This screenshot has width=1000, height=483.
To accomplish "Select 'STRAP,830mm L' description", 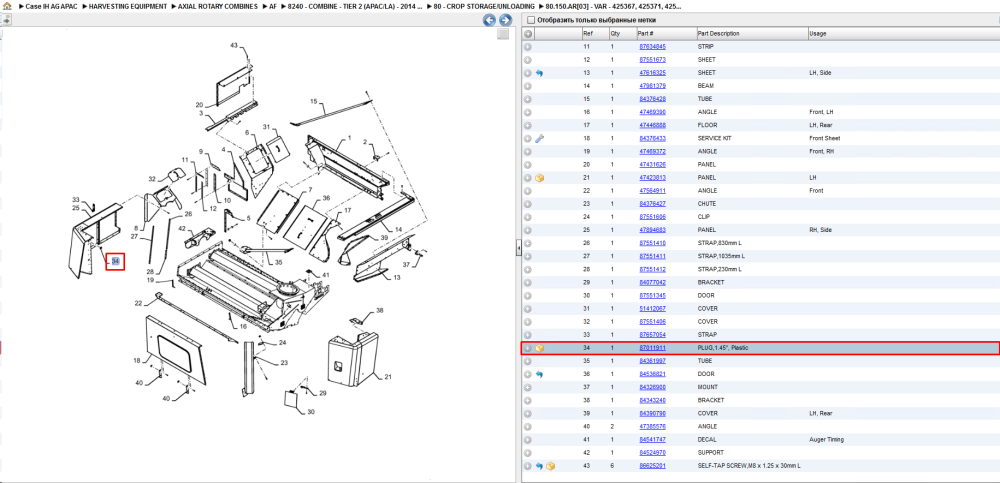I will point(721,243).
